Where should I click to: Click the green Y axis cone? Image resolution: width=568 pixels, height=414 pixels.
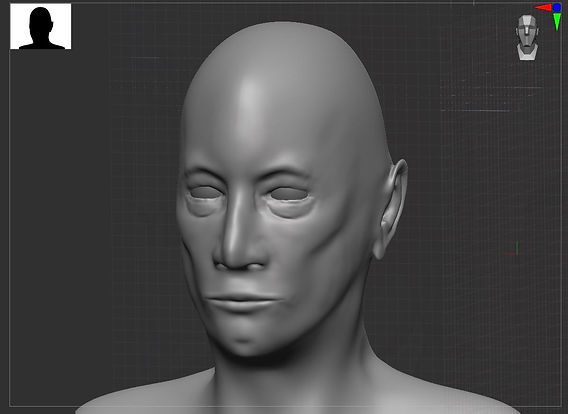tap(557, 22)
